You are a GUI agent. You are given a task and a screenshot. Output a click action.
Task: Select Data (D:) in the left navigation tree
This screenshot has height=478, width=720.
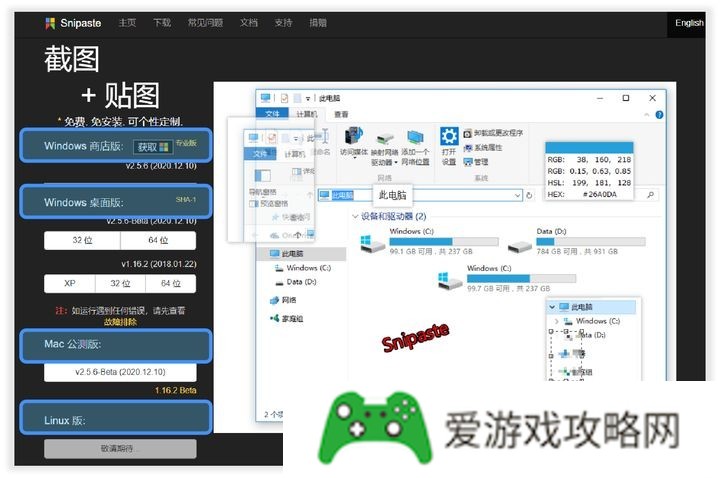click(x=295, y=282)
